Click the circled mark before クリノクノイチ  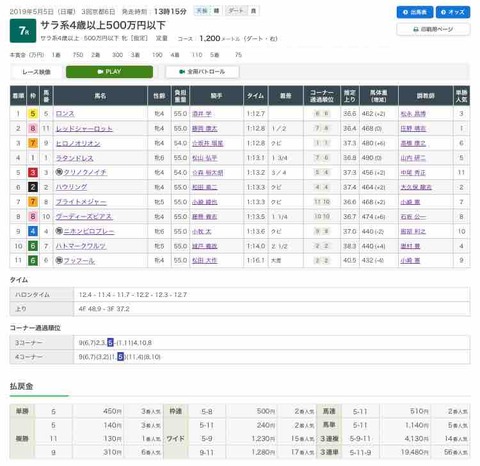59,172
